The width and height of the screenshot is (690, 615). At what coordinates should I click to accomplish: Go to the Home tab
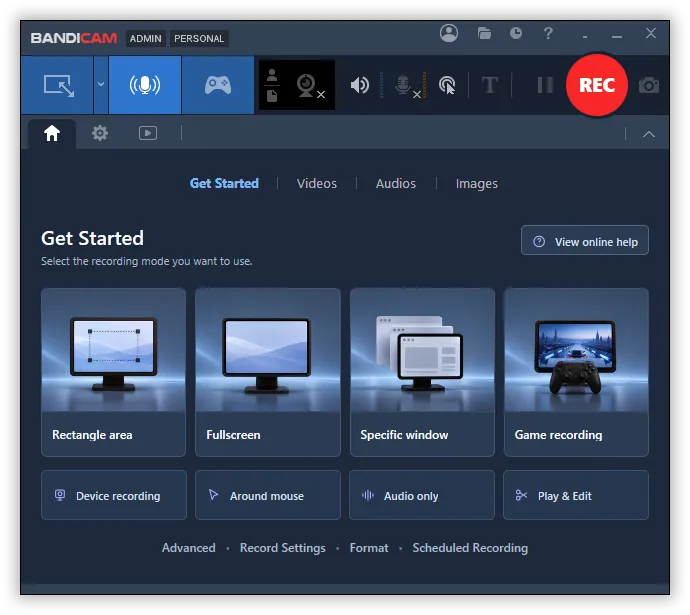click(x=52, y=133)
